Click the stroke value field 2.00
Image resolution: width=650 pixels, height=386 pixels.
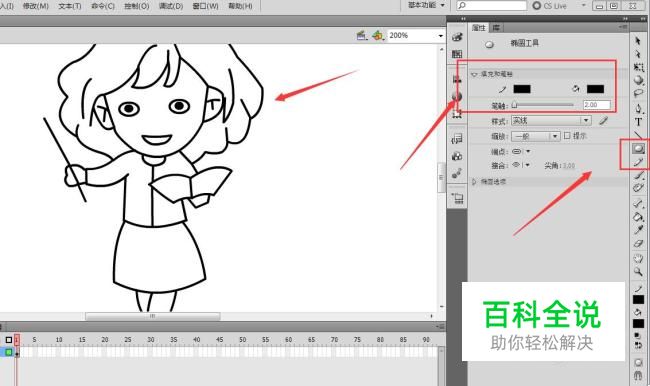[597, 105]
